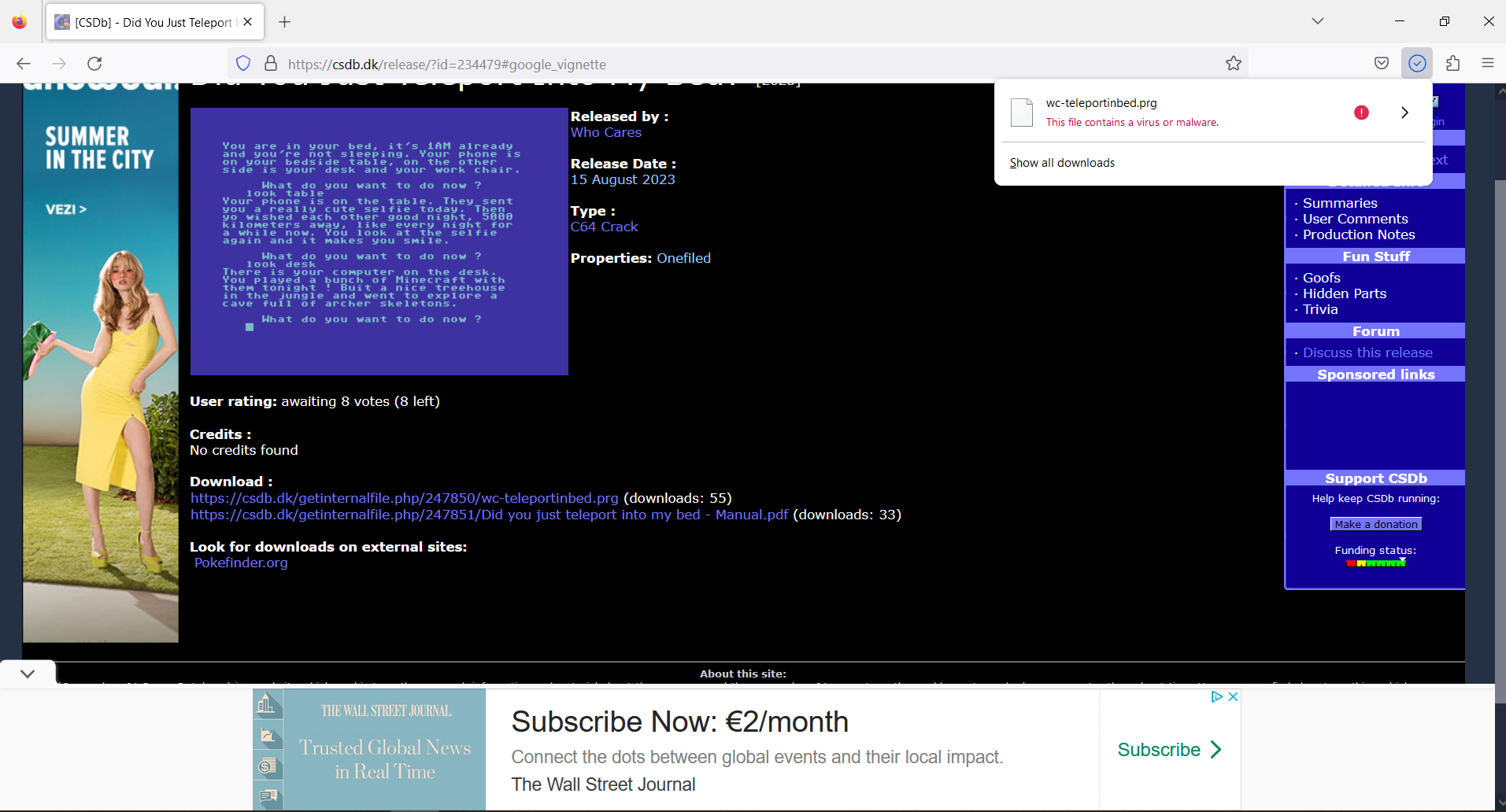Open the Pokefinder.org external link
Screen dimensions: 1506x812
(241, 563)
